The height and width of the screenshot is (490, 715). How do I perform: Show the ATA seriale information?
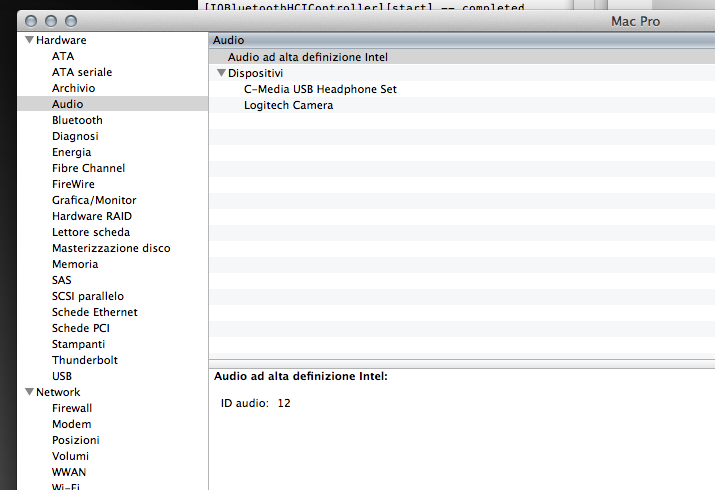click(82, 72)
